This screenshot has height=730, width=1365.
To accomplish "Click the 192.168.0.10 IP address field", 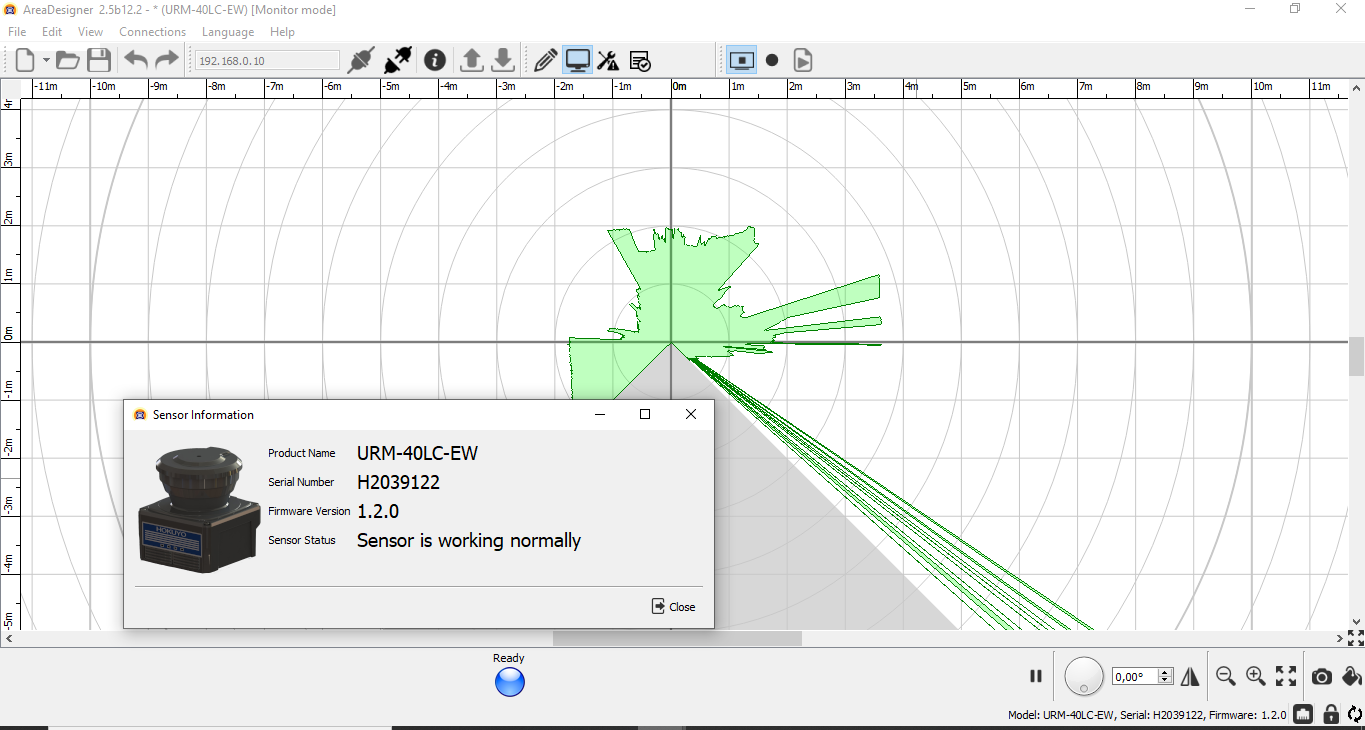I will (267, 61).
